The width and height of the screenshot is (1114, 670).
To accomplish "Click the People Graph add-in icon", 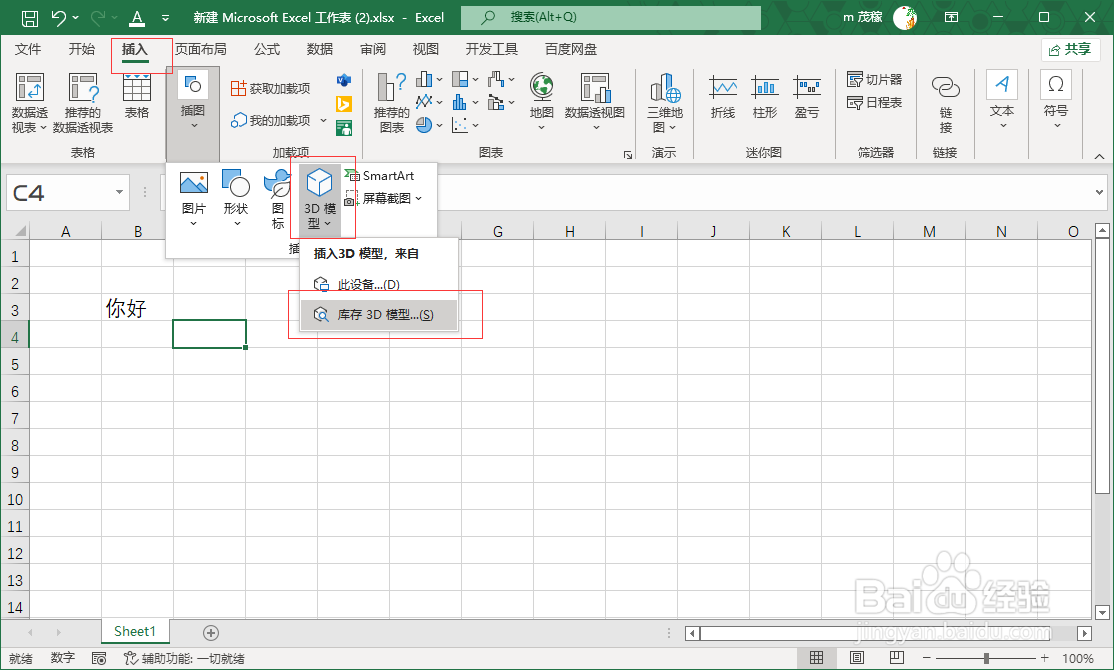I will click(x=344, y=128).
